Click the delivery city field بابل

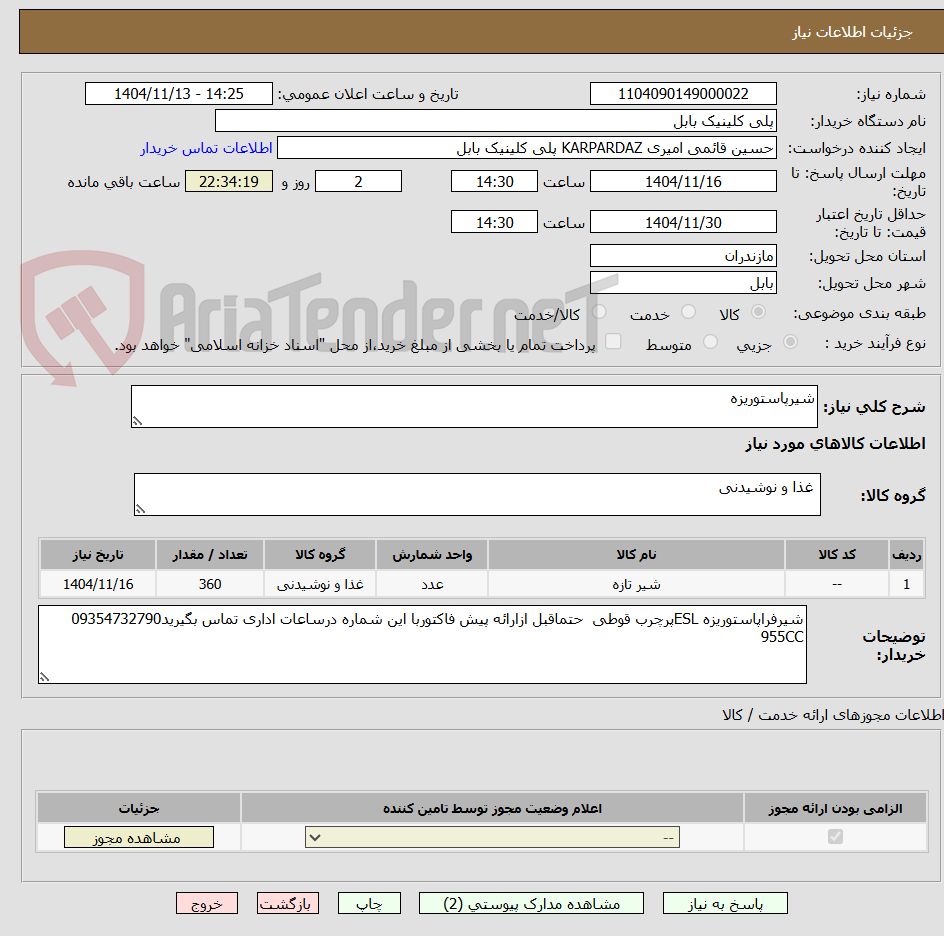(x=683, y=283)
